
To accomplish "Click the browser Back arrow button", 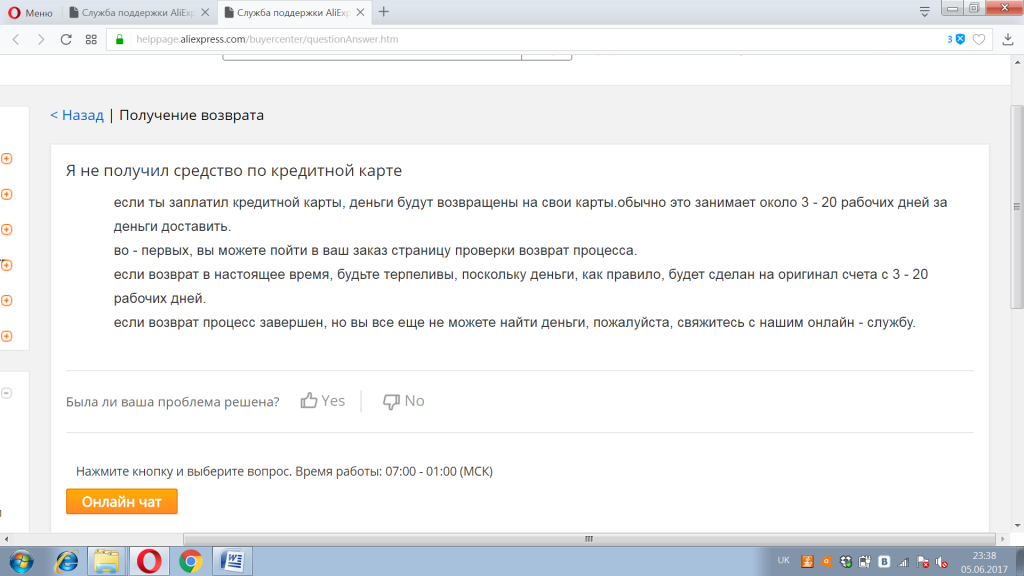I will [16, 40].
